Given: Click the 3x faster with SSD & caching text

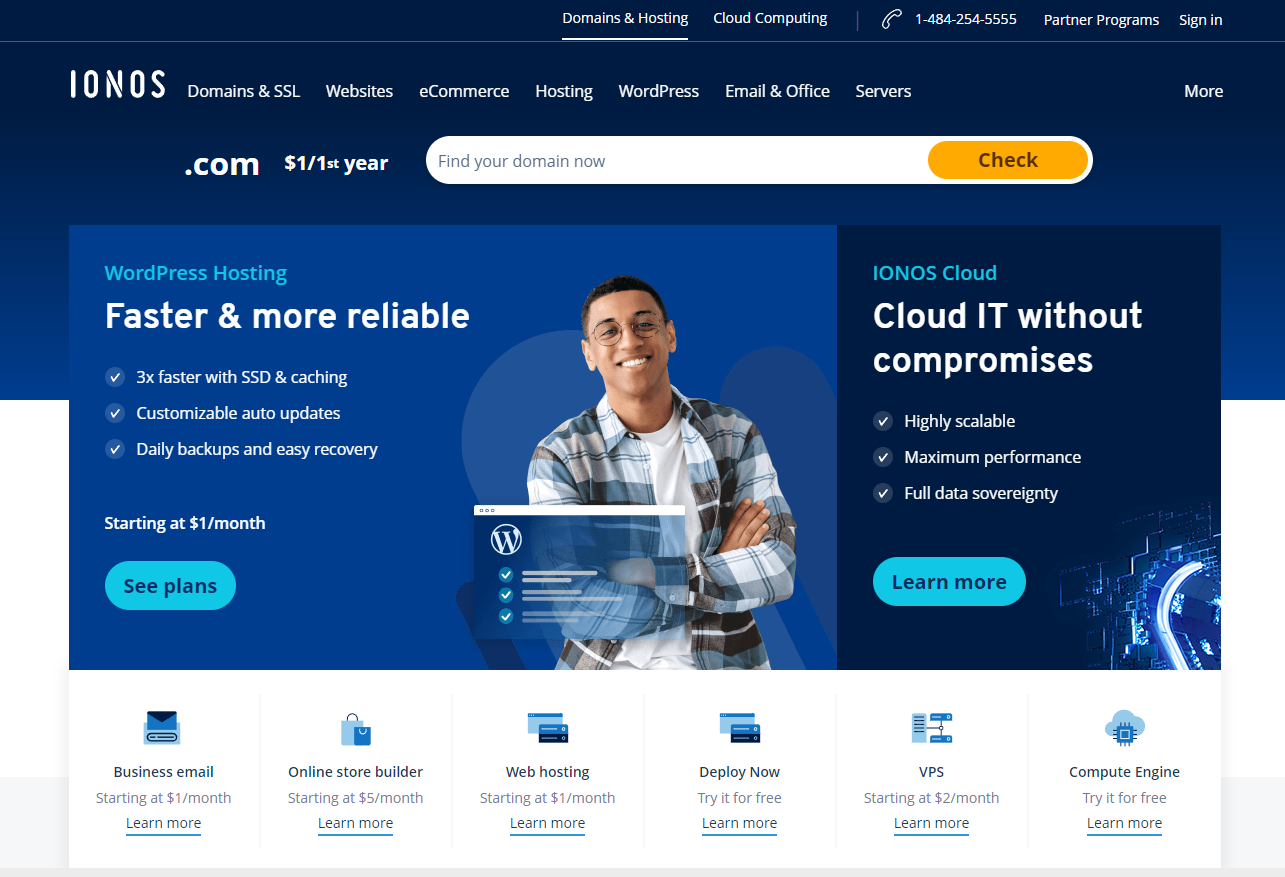Looking at the screenshot, I should [x=242, y=377].
